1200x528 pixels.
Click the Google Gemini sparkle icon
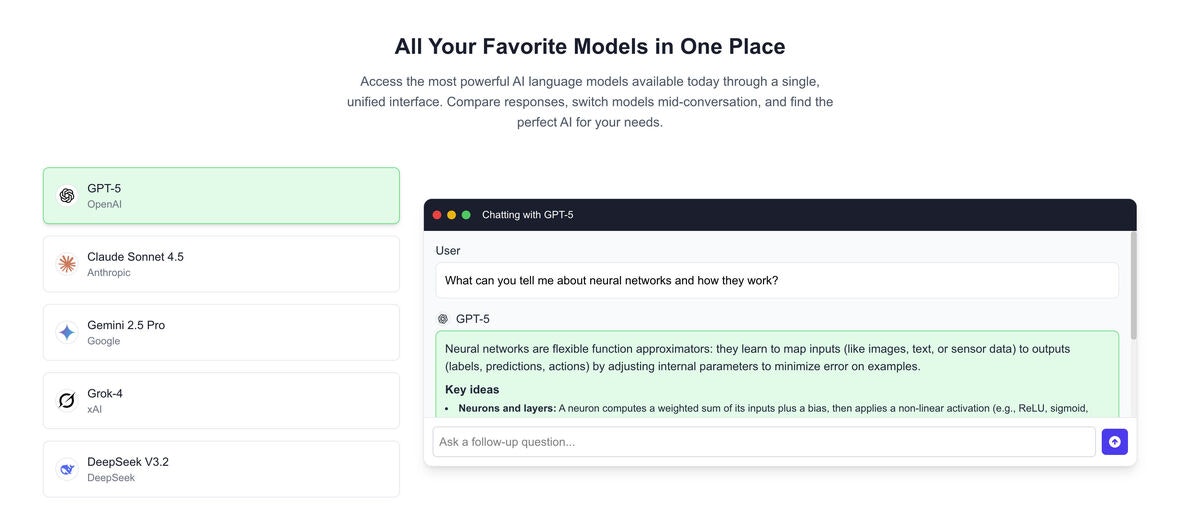coord(67,333)
